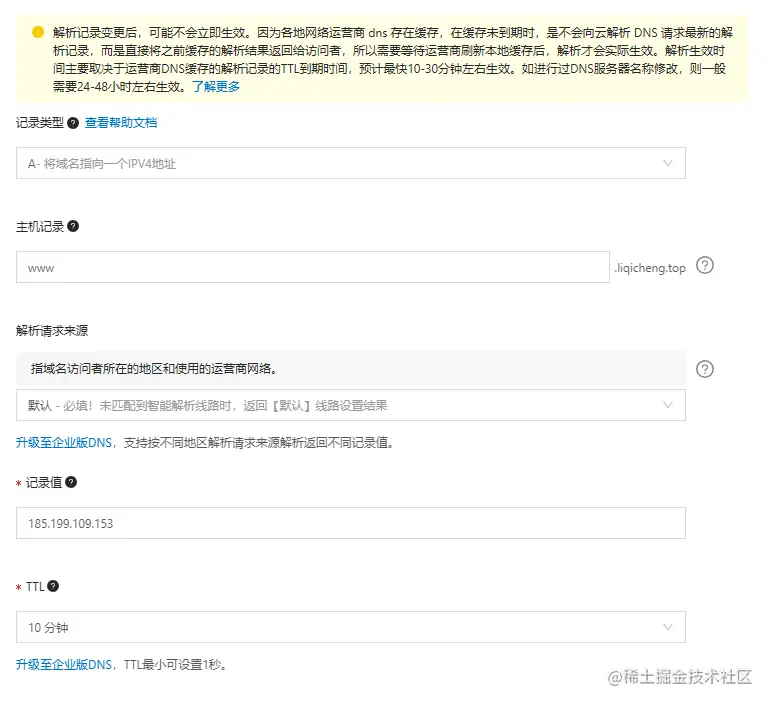Click the 主机记录 label text
The image size is (772, 706).
pyautogui.click(x=40, y=227)
